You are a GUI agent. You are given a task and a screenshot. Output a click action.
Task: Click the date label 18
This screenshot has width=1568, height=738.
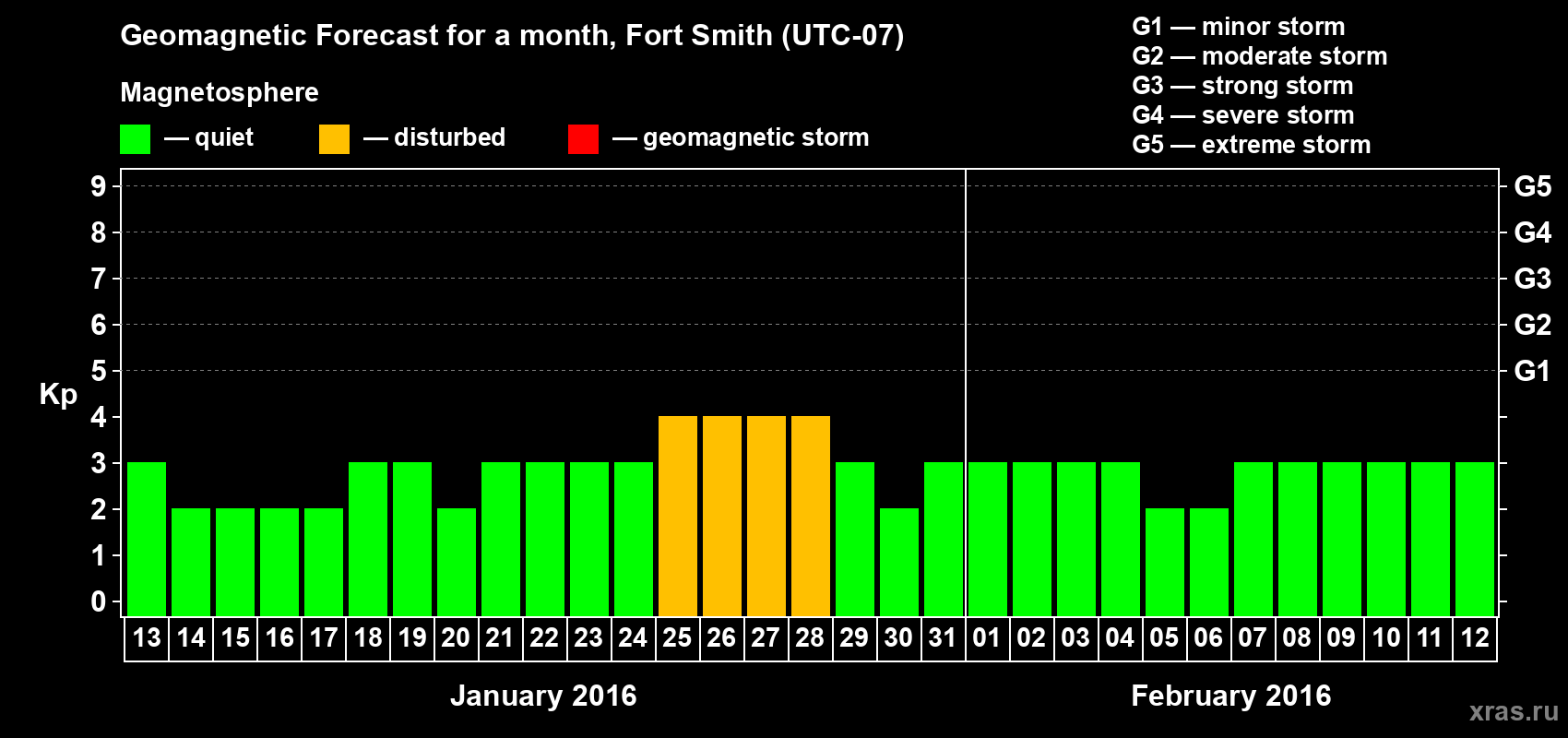click(x=368, y=637)
